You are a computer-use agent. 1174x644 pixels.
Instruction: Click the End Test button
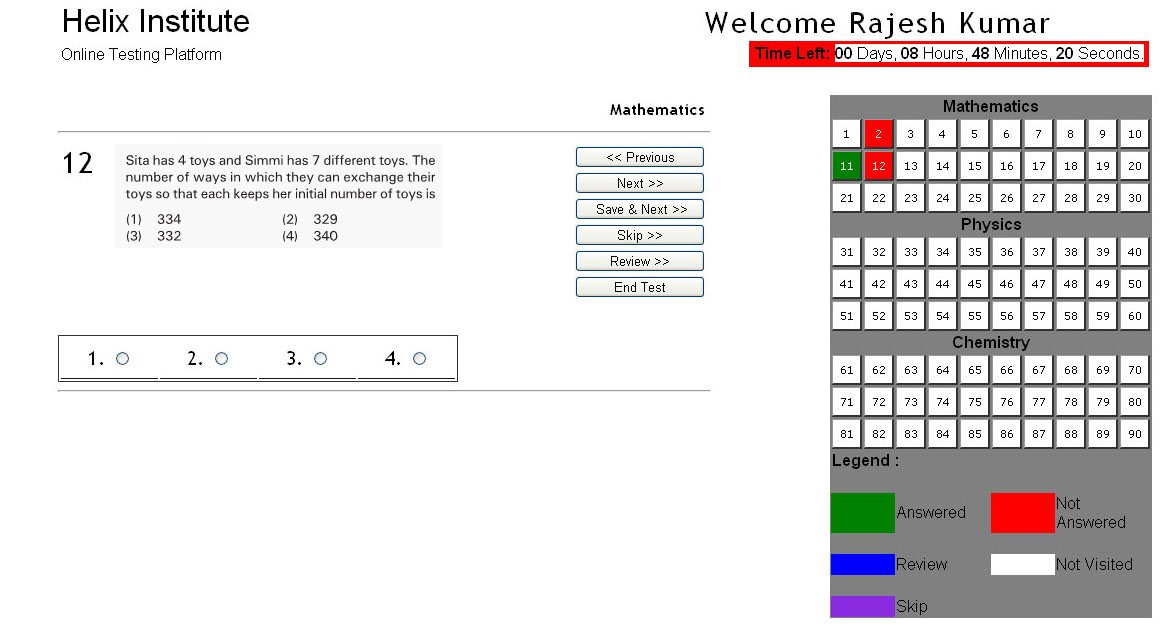pos(639,288)
